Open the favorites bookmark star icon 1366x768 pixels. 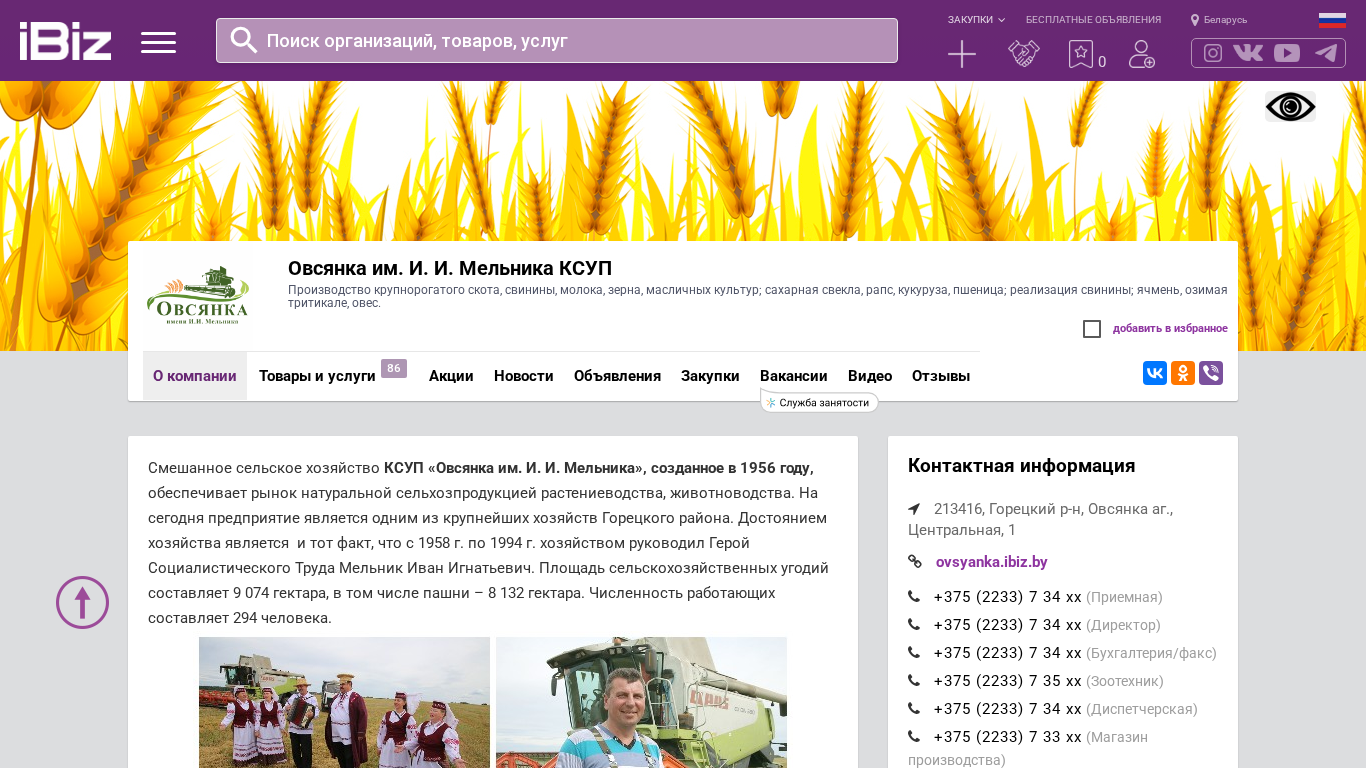[1081, 54]
